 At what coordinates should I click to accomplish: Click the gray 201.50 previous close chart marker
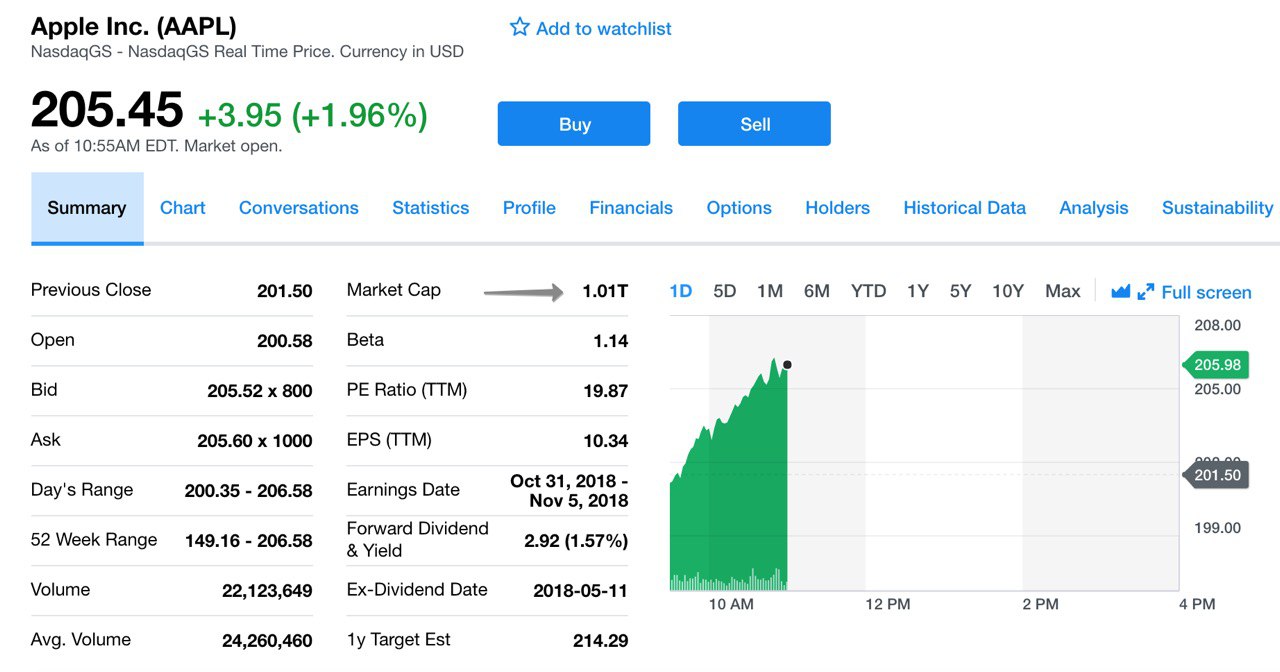[x=1216, y=475]
